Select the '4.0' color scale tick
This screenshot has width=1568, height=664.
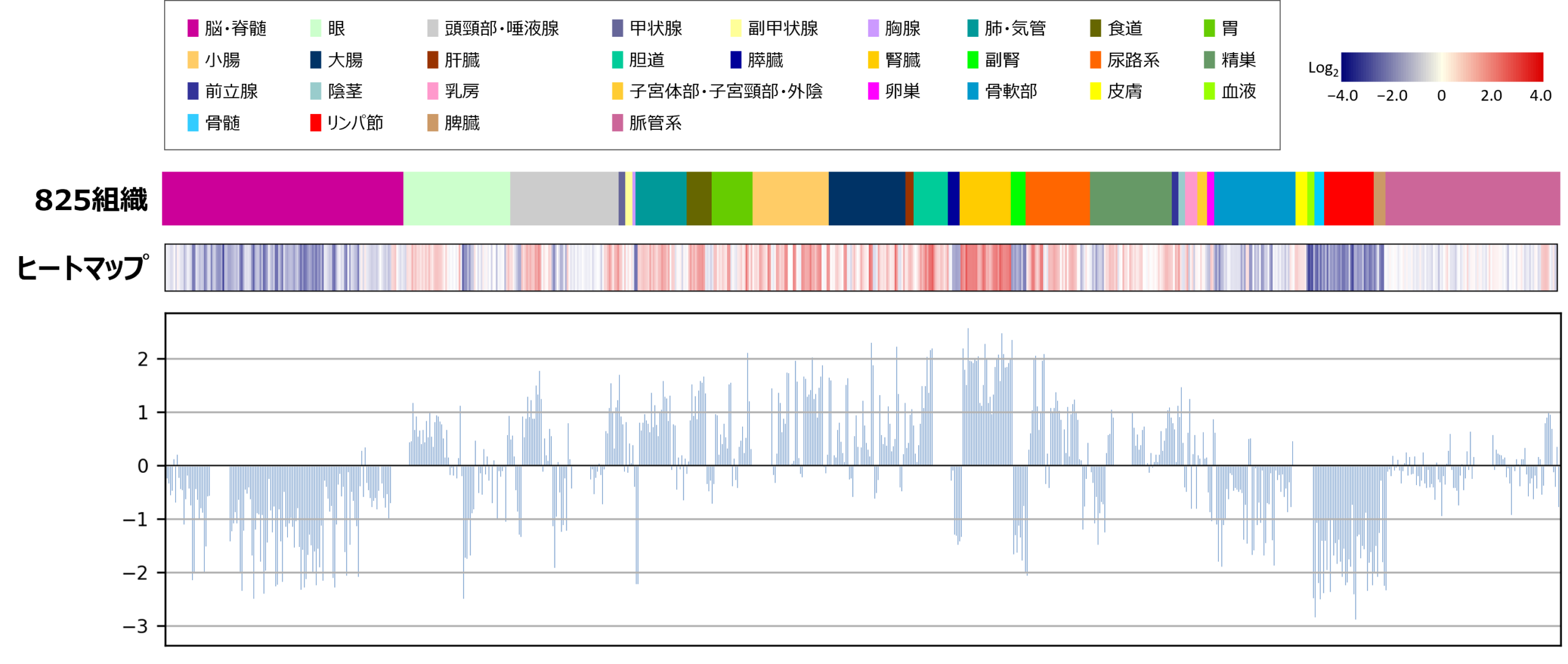pos(1540,96)
